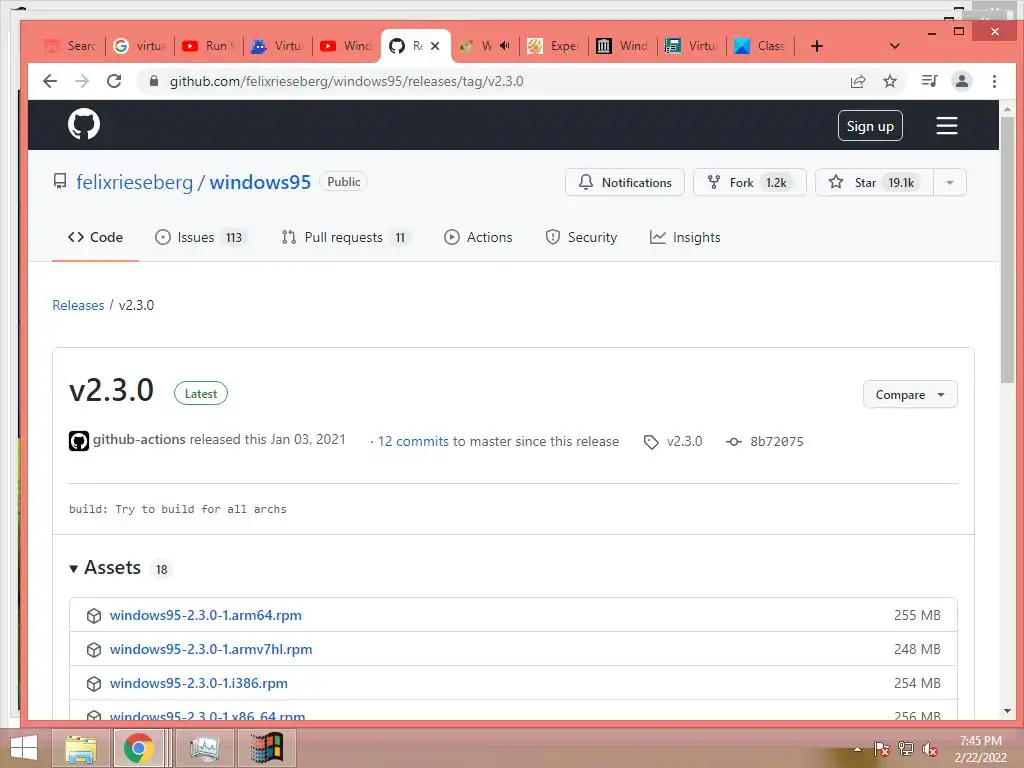Bookmark this page with the star icon

pyautogui.click(x=889, y=81)
